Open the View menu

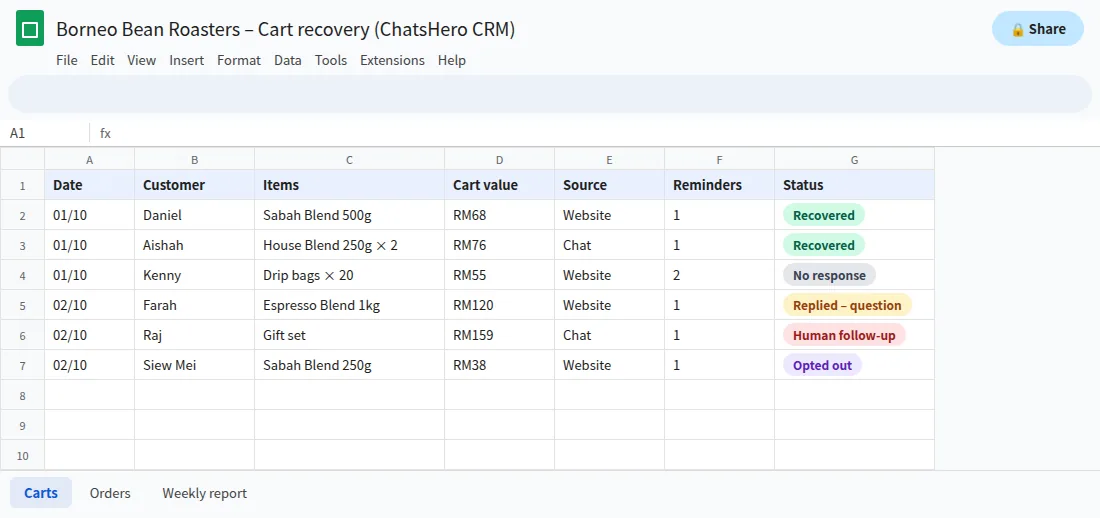pos(142,60)
